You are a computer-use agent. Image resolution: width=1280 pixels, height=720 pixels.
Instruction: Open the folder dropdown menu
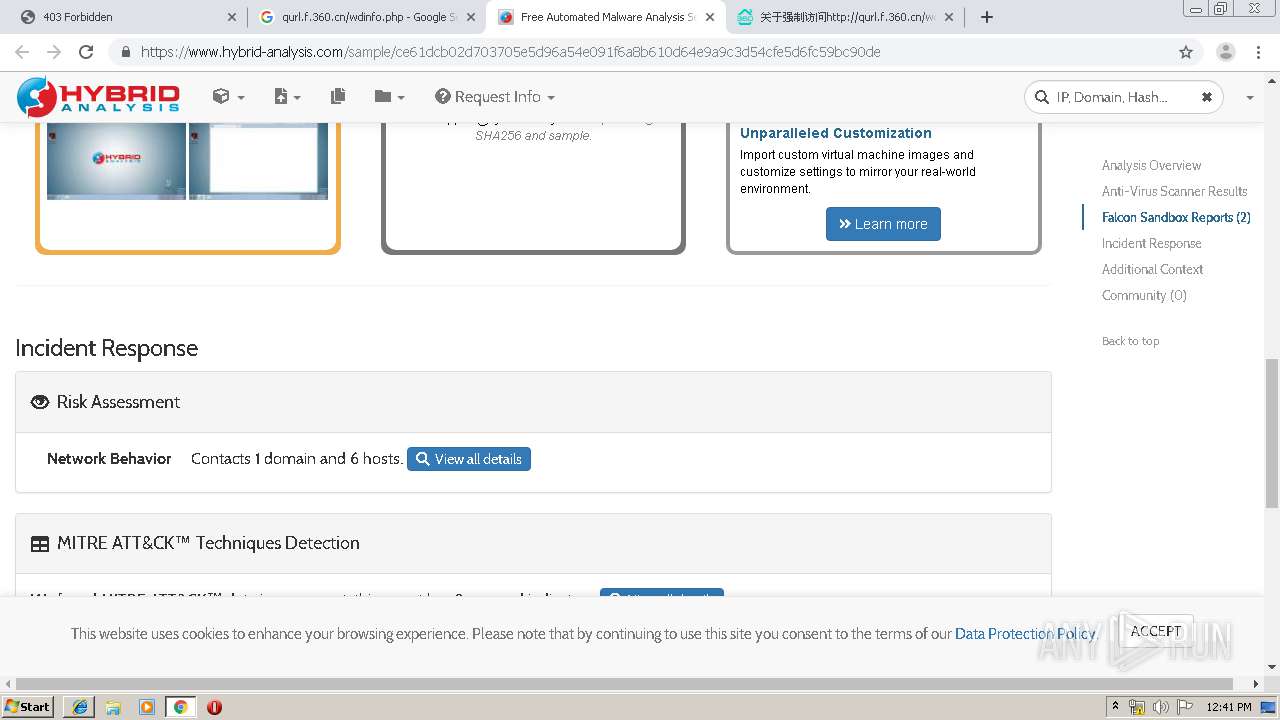pyautogui.click(x=389, y=96)
